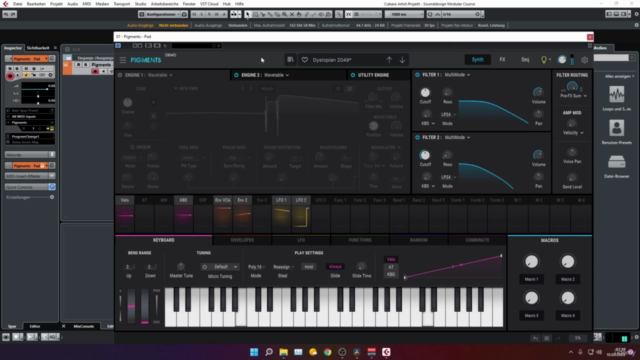Click the Windows Start button

pyautogui.click(x=254, y=352)
